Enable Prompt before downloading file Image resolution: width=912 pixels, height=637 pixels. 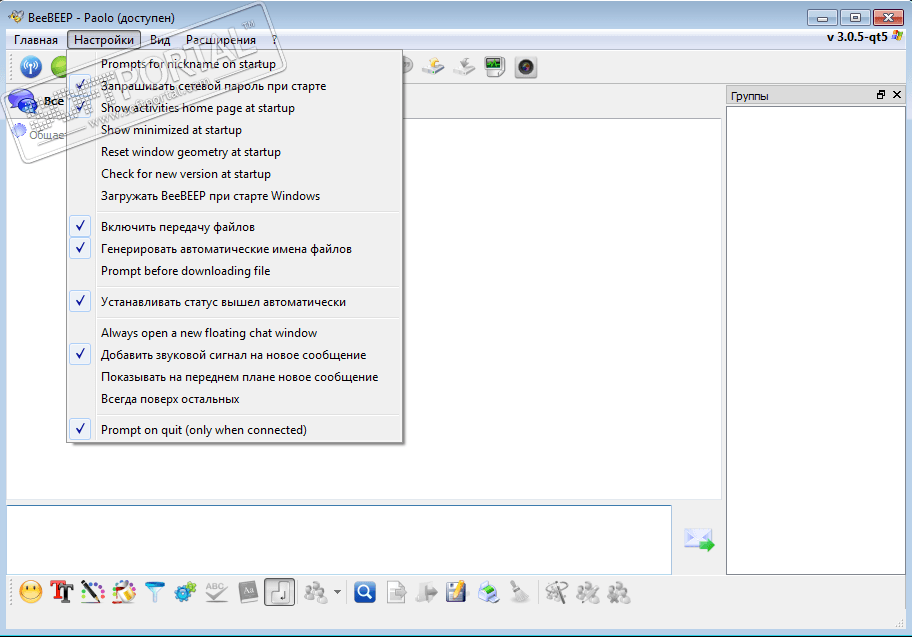coord(234,271)
